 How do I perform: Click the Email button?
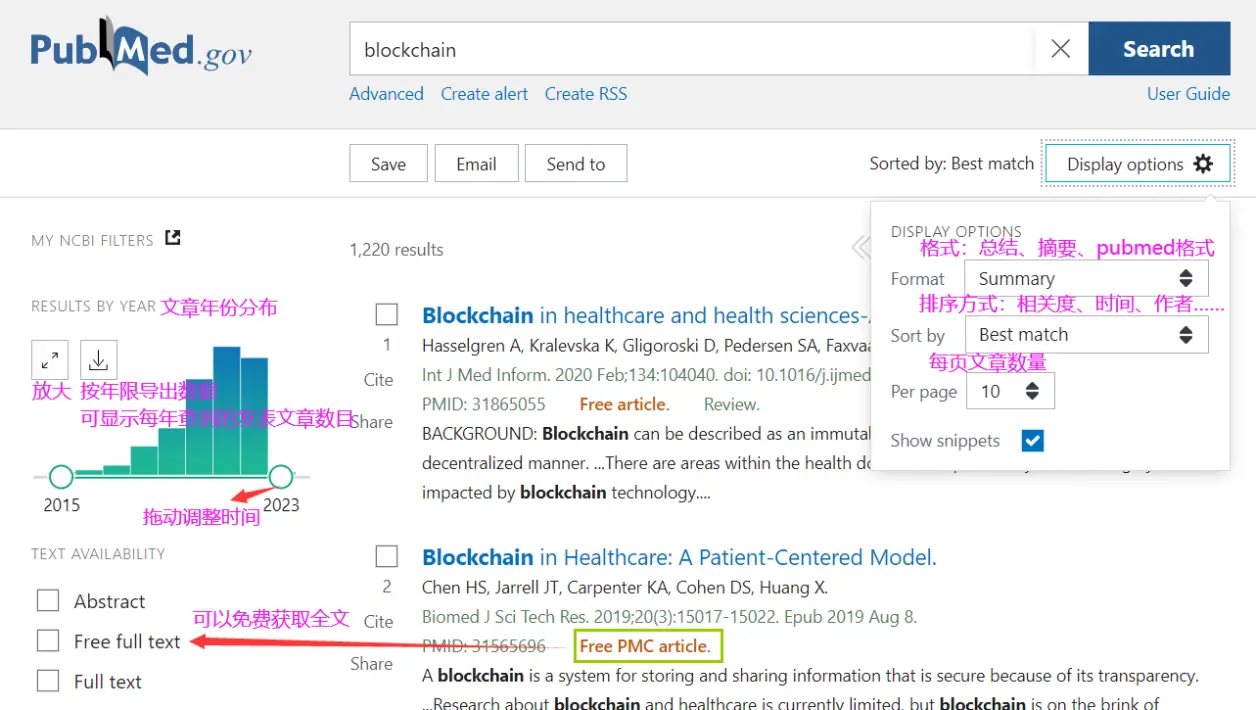(476, 164)
